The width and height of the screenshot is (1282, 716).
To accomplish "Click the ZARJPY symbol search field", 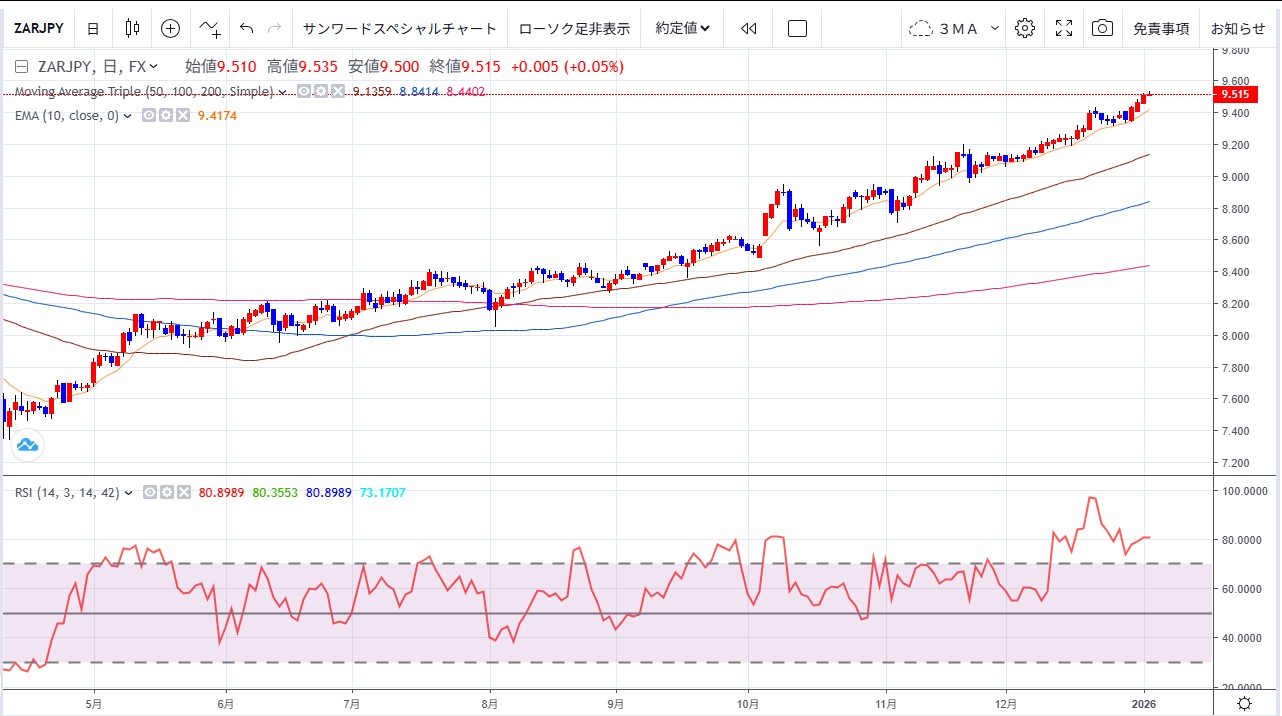I will click(x=38, y=28).
